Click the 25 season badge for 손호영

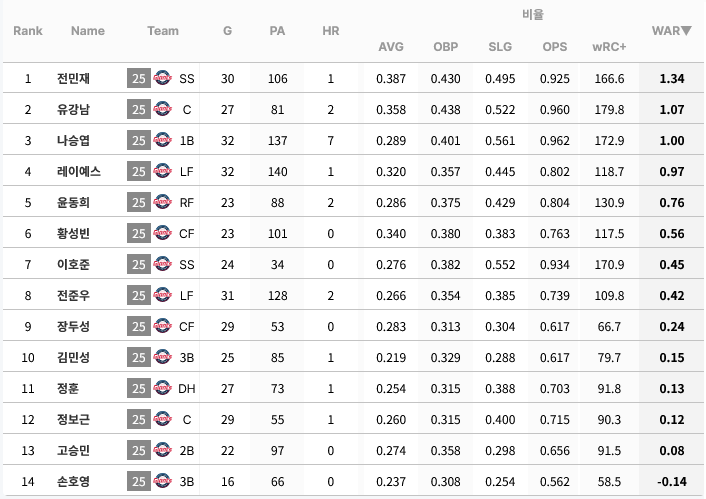139,481
